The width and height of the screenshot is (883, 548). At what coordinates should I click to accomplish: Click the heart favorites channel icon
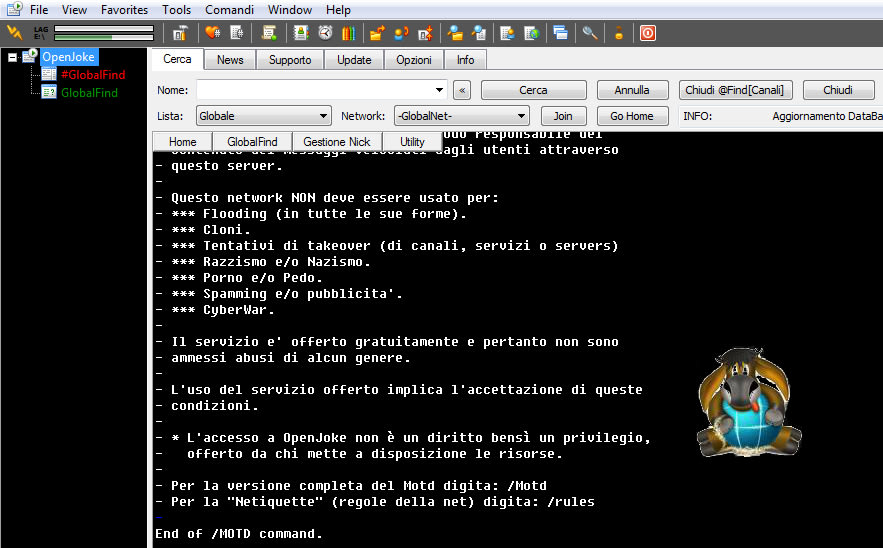[212, 33]
